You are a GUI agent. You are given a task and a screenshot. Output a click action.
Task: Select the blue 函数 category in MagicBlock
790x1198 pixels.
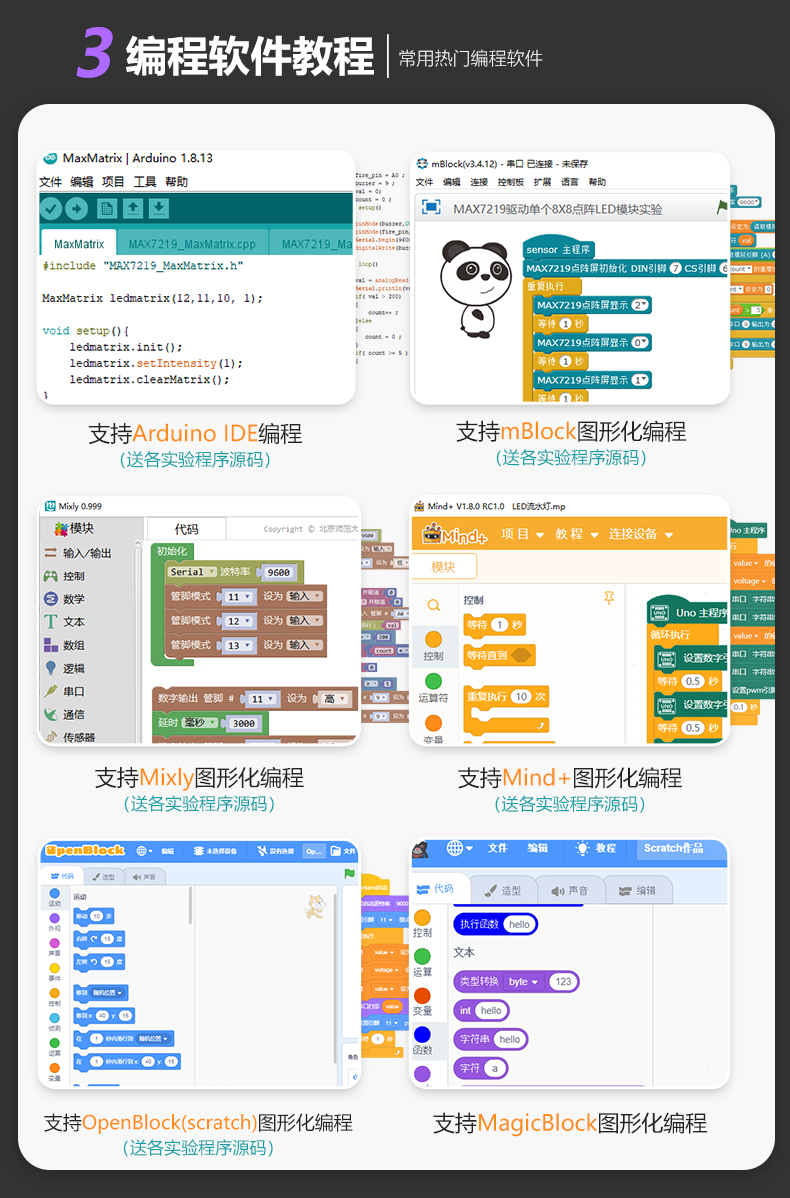(423, 1040)
